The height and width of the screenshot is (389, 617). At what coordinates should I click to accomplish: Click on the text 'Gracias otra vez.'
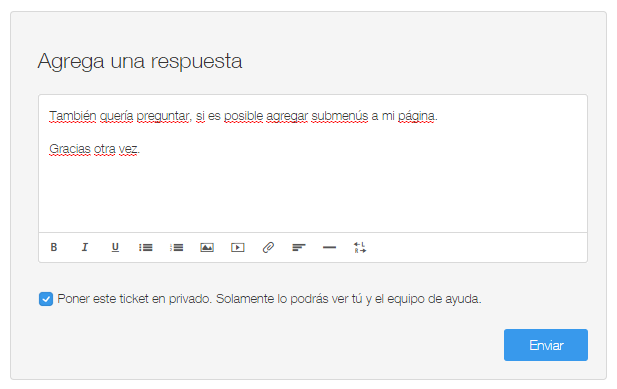click(x=94, y=149)
